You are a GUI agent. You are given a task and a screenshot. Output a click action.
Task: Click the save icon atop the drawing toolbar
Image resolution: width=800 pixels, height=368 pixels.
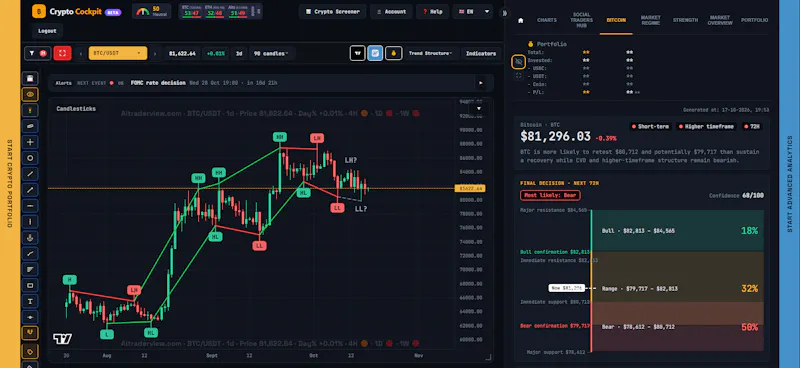click(30, 79)
